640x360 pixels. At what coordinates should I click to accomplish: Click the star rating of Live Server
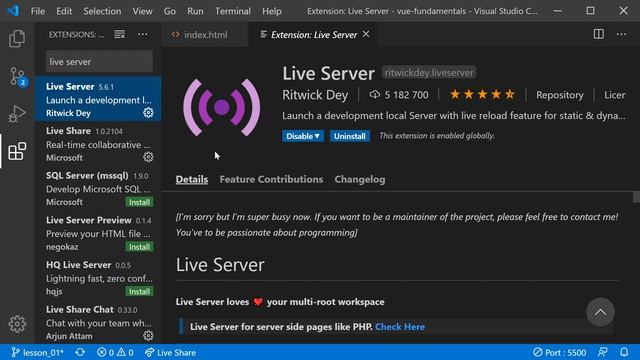(482, 95)
